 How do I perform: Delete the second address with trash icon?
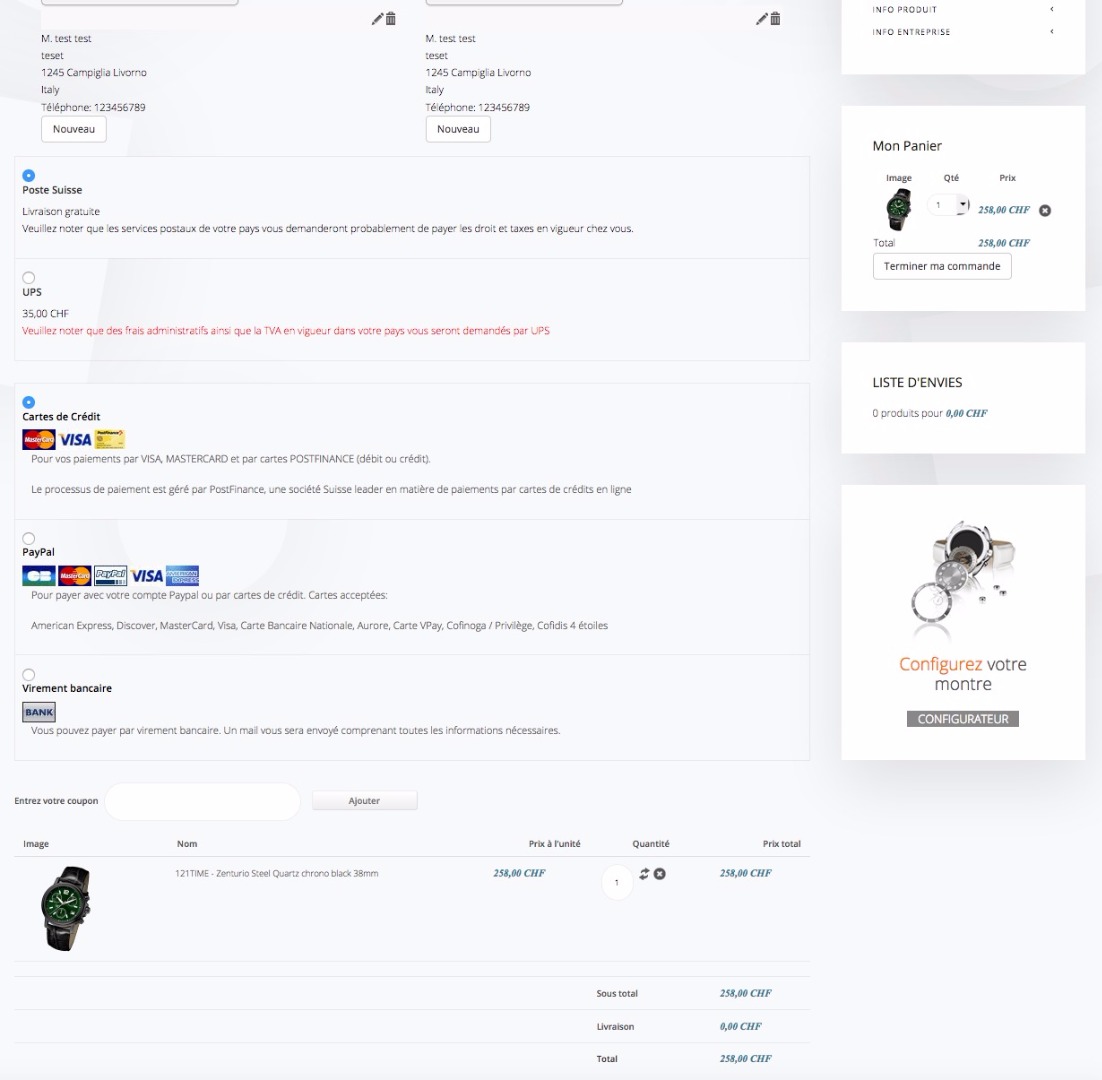tap(775, 19)
